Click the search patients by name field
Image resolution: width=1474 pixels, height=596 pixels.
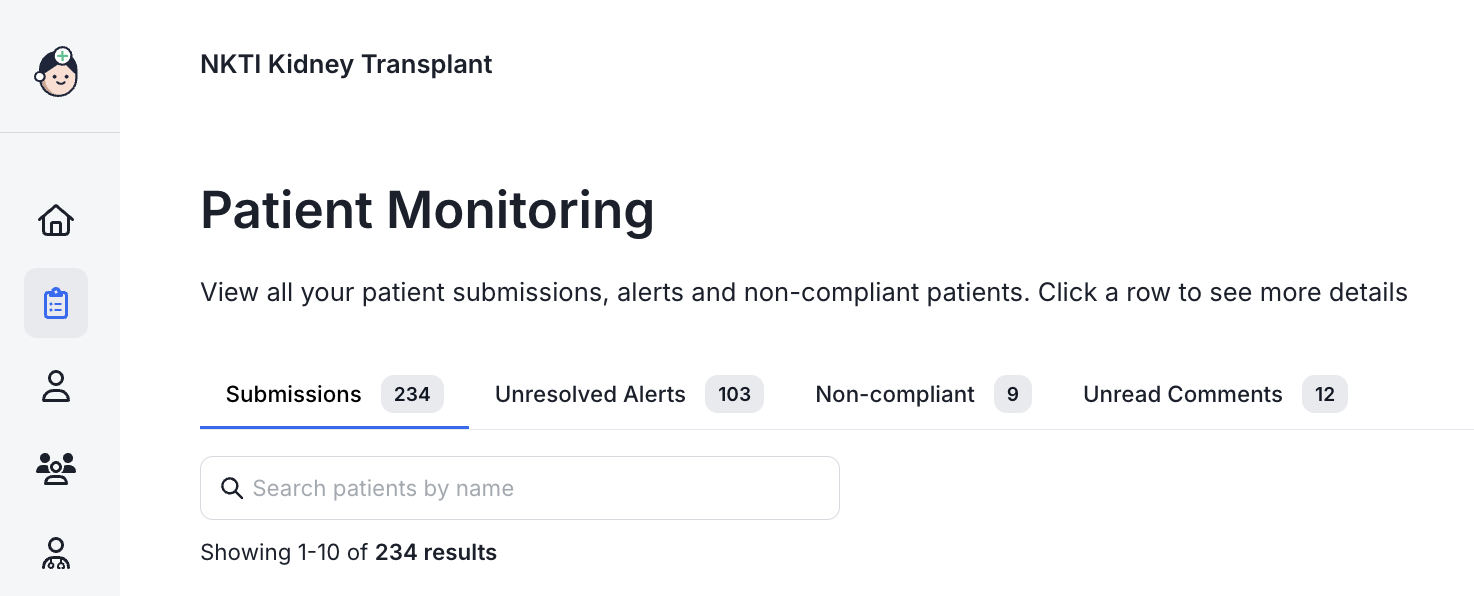pyautogui.click(x=520, y=488)
